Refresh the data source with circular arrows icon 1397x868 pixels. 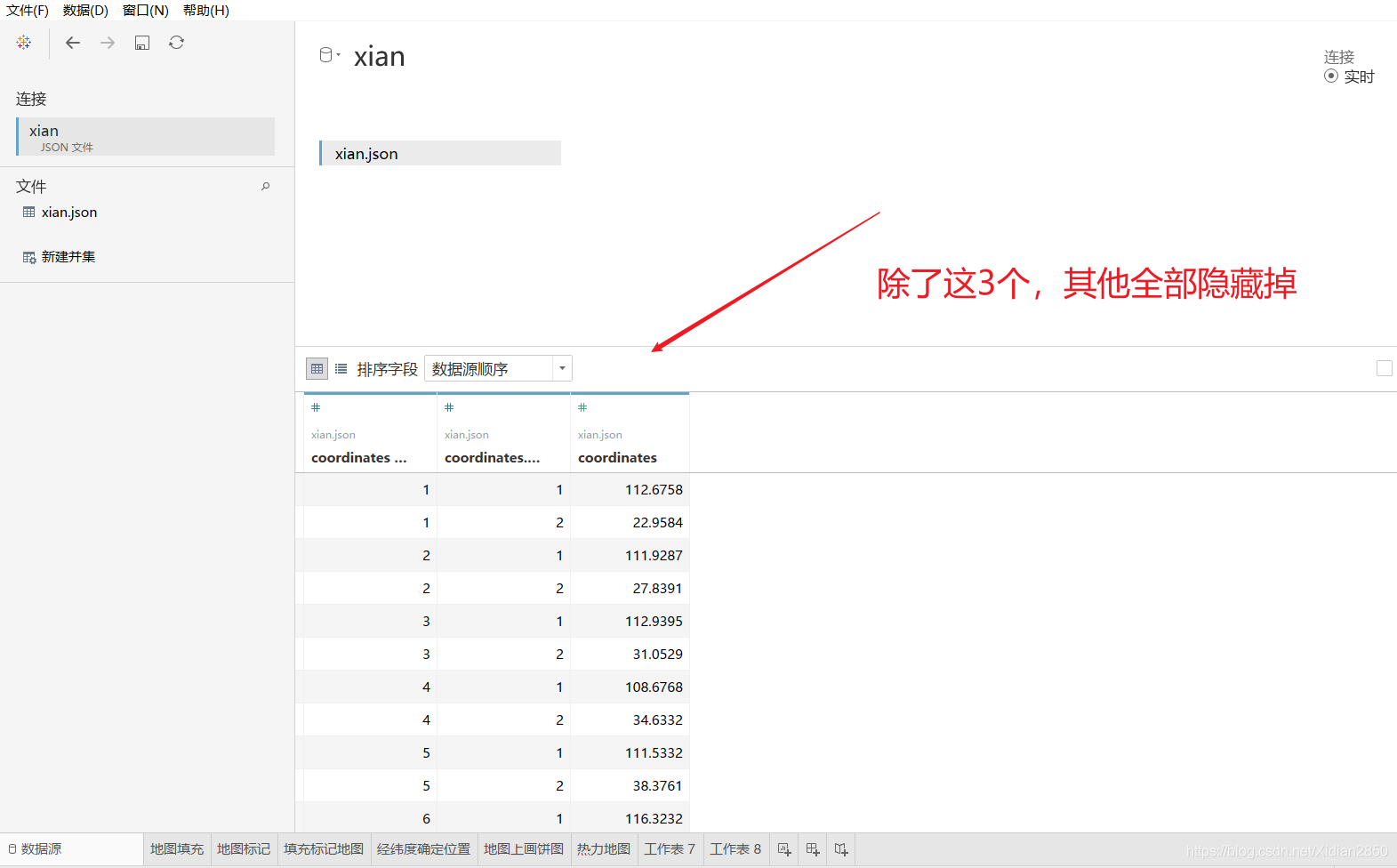(177, 43)
